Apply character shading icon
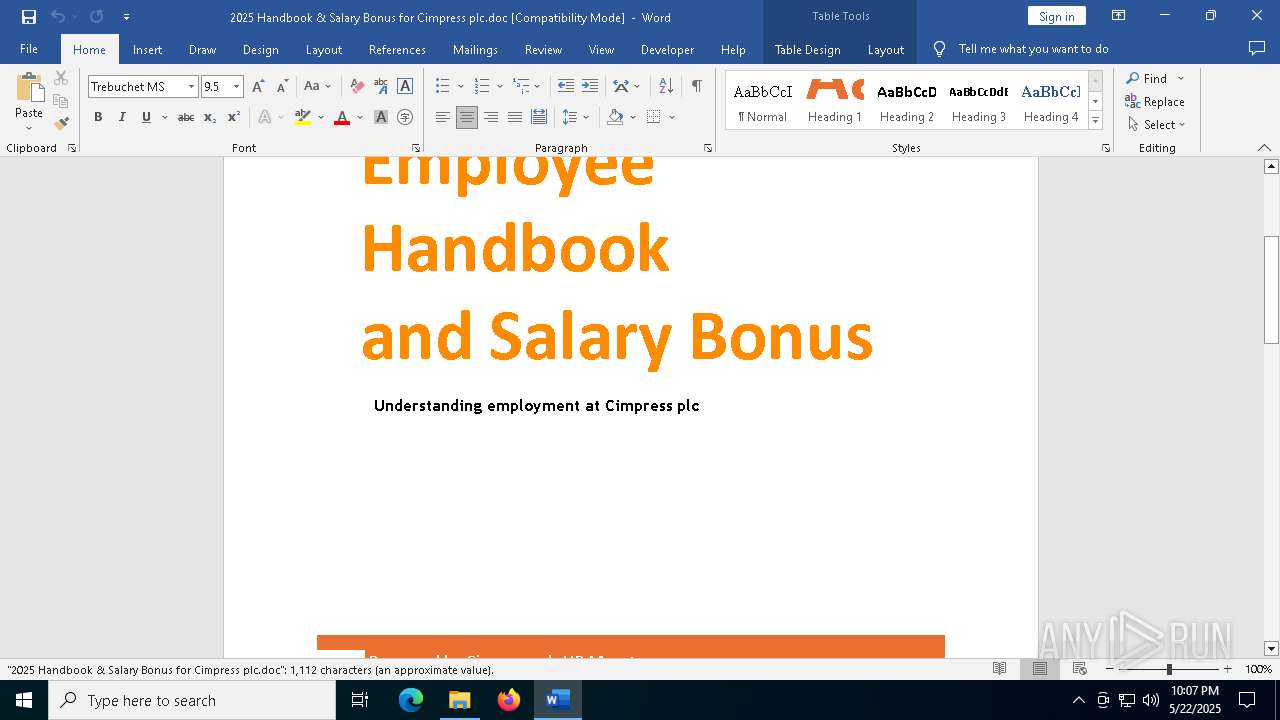Image resolution: width=1280 pixels, height=720 pixels. pyautogui.click(x=381, y=117)
